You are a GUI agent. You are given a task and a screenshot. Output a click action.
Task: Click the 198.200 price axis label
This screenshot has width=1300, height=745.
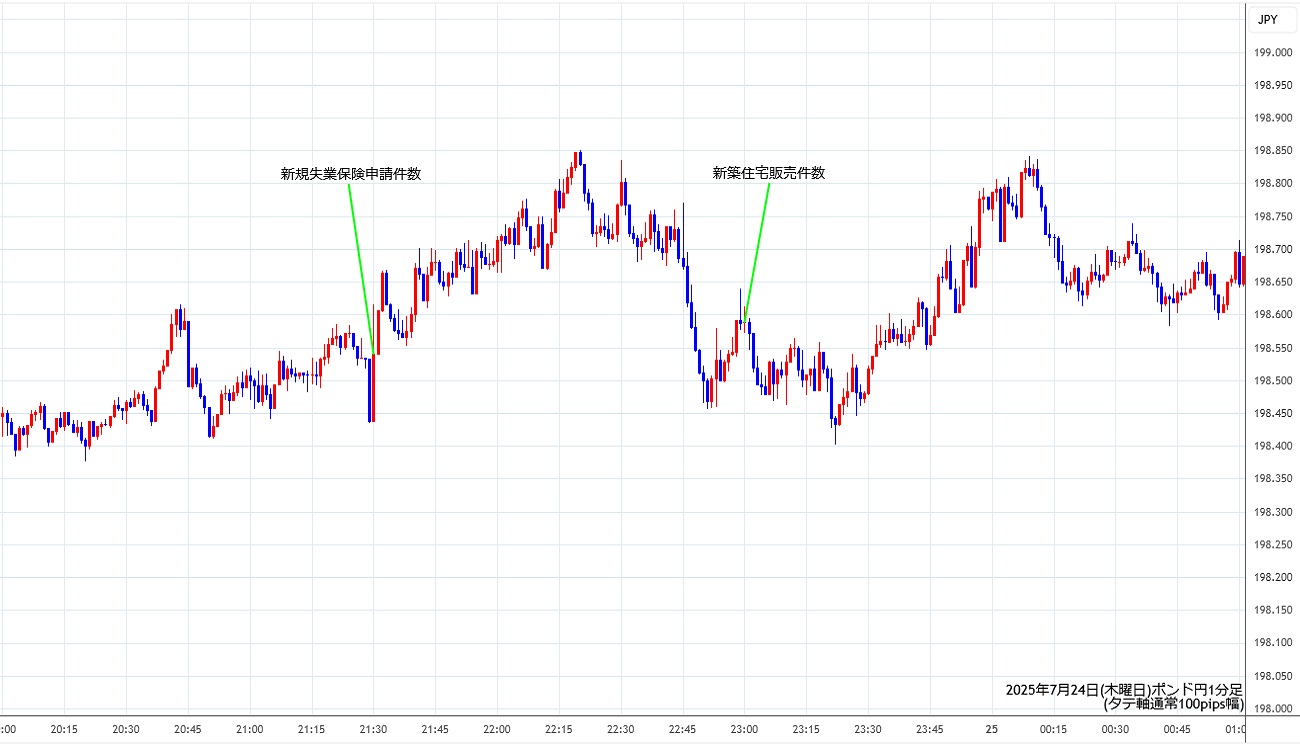(1274, 577)
